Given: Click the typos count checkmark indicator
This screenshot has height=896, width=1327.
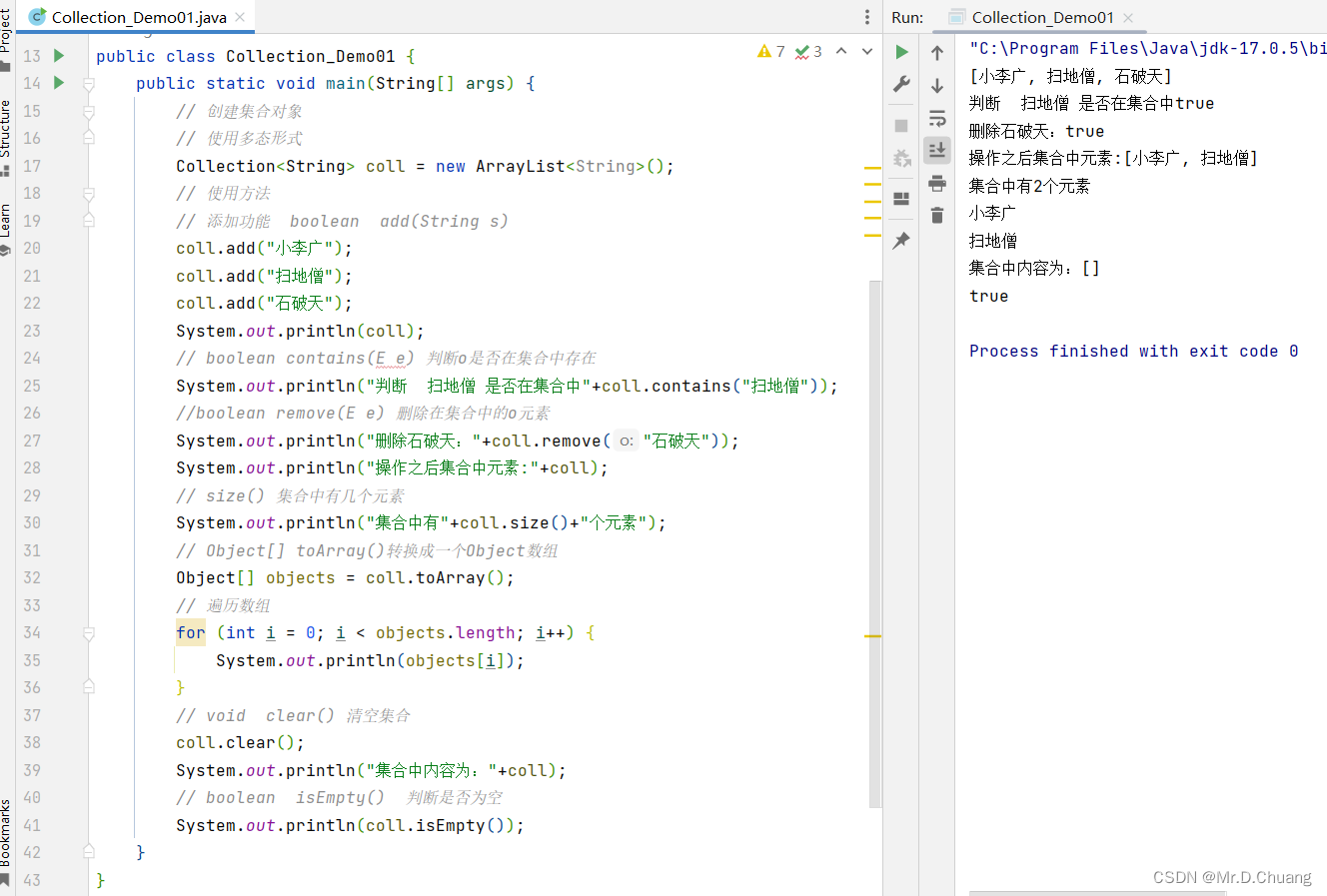Looking at the screenshot, I should [808, 52].
